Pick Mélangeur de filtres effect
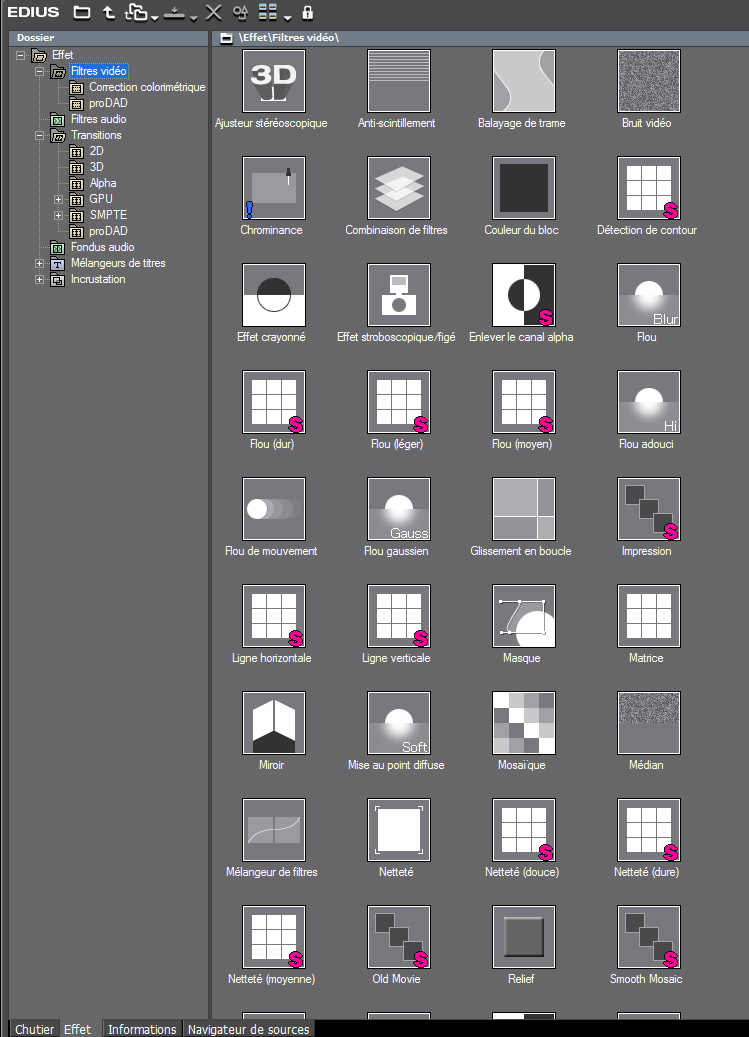 tap(274, 831)
